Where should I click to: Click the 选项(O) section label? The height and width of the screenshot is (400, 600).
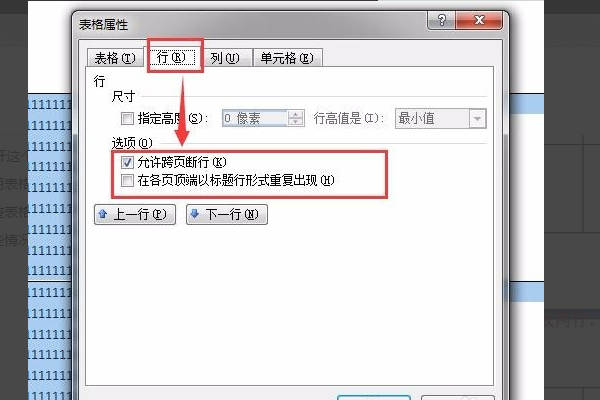click(x=132, y=143)
